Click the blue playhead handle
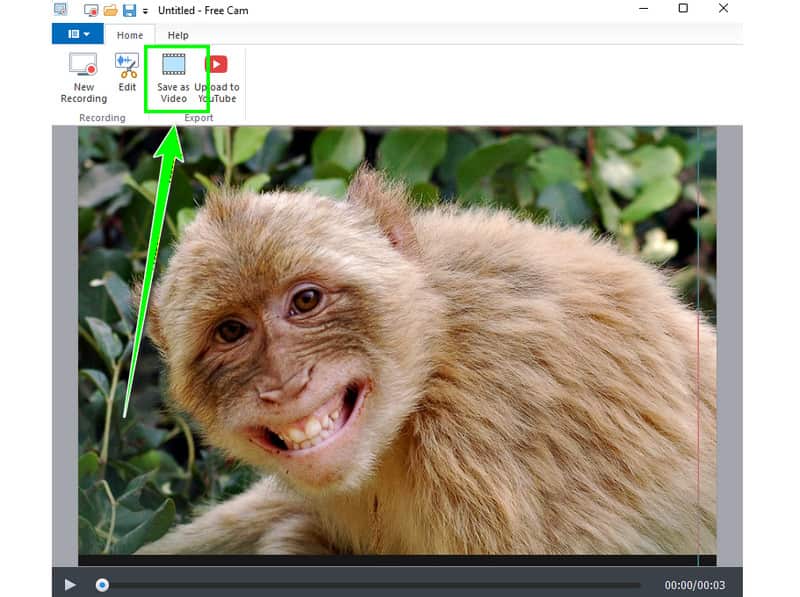800x597 pixels. coord(102,585)
